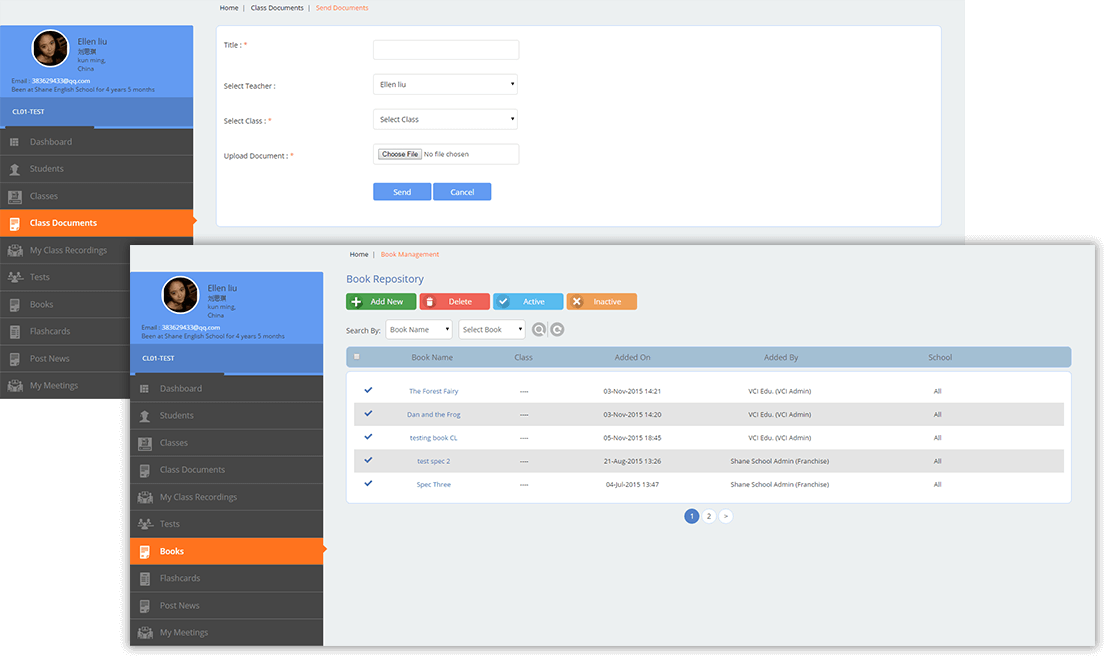Click the Active button label
Viewport: 1107px width, 658px height.
tap(534, 301)
